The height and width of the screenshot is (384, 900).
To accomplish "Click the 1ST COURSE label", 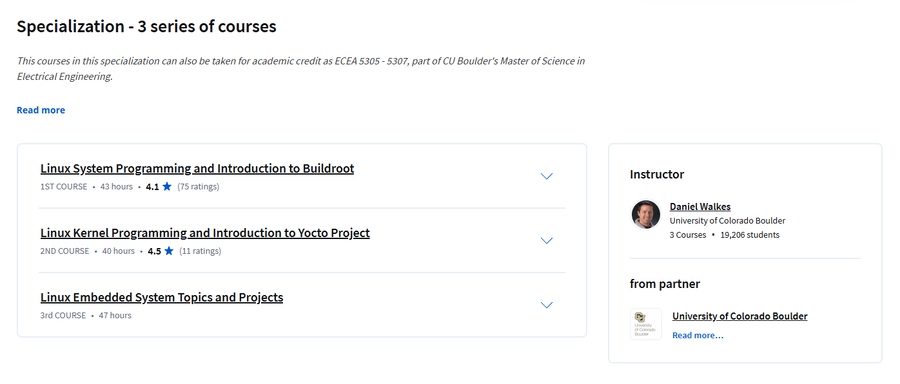I will 64,187.
